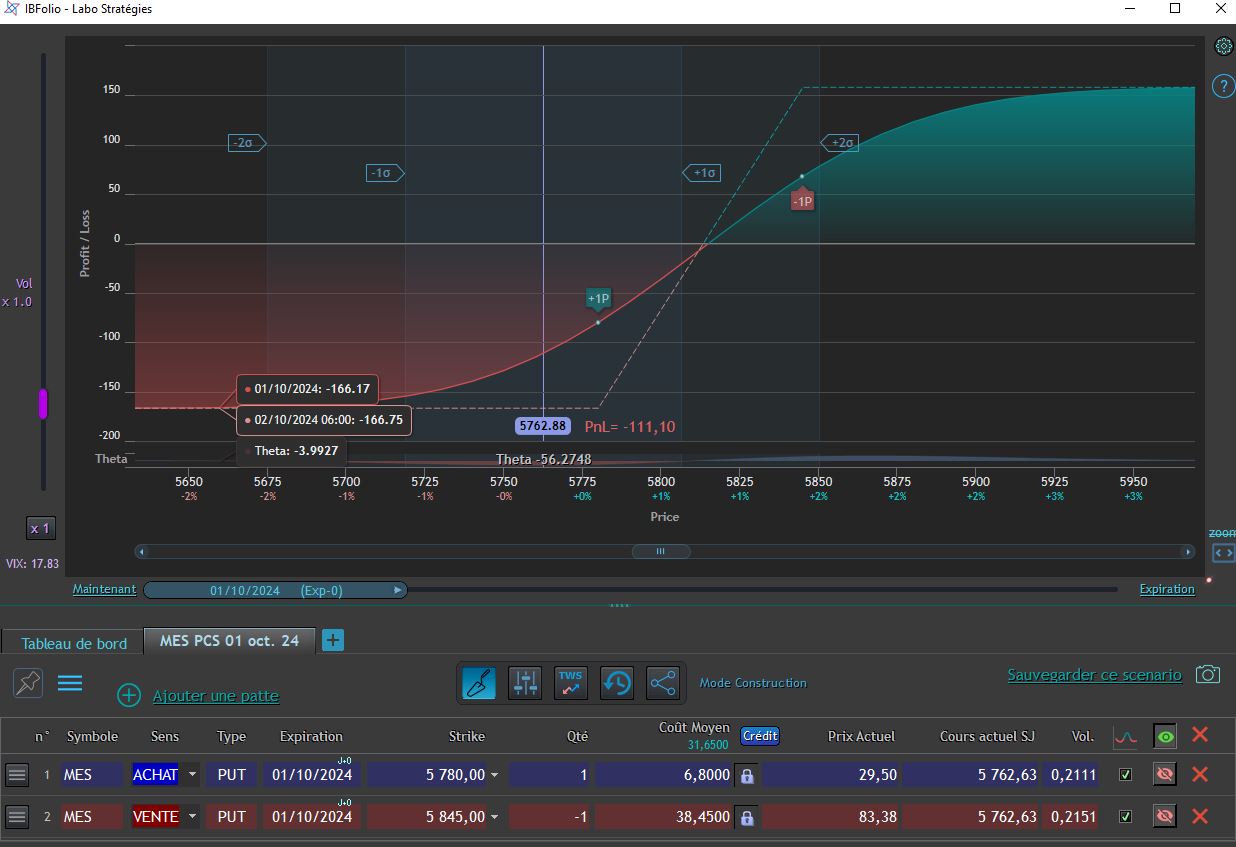Open chart settings gear icon
The image size is (1236, 847).
[1223, 46]
